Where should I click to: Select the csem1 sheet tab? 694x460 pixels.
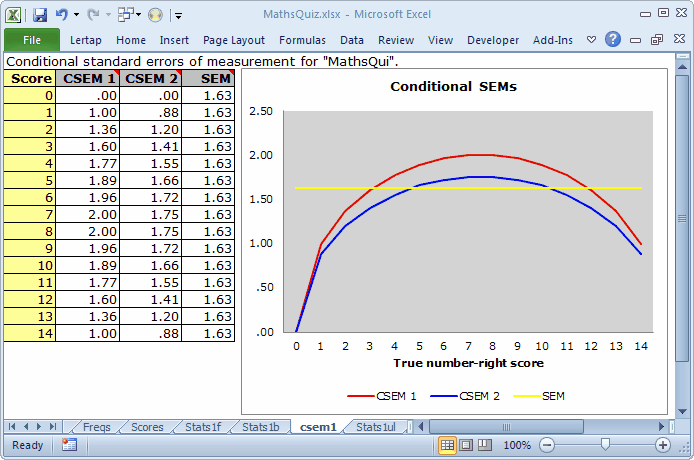point(318,427)
